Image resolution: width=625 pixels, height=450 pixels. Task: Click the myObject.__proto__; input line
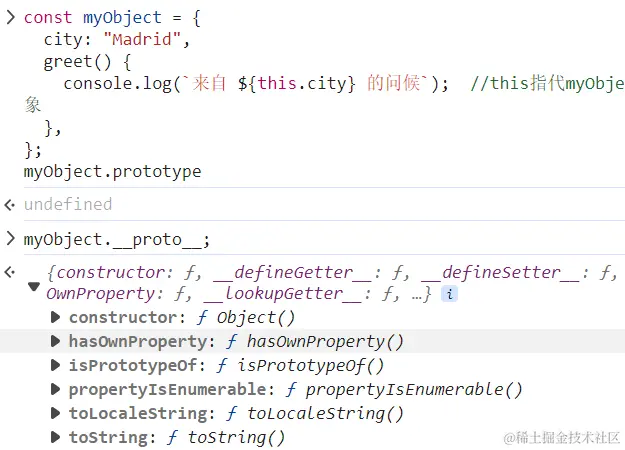click(x=116, y=240)
